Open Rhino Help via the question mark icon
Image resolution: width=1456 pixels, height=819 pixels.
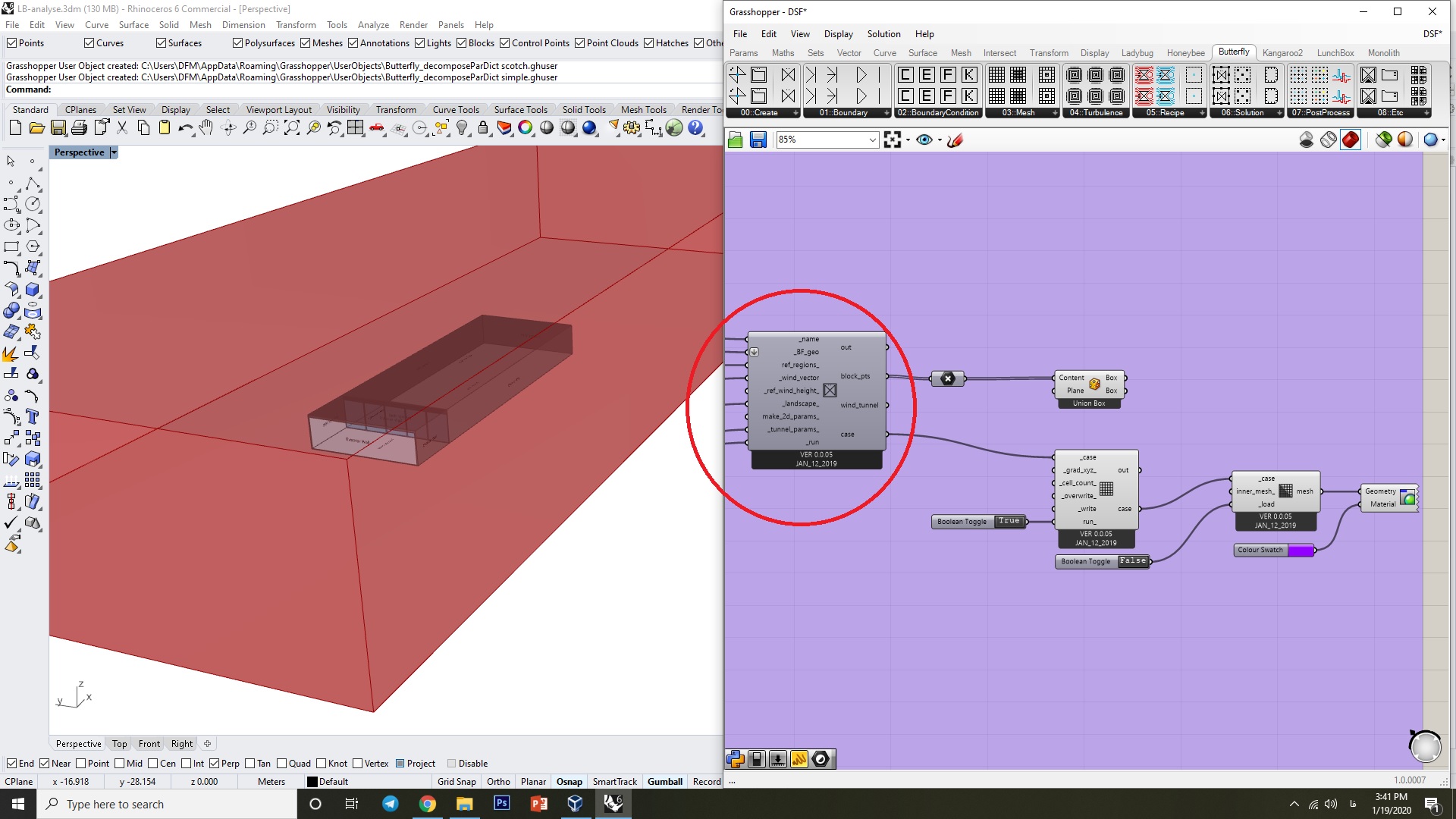(695, 128)
